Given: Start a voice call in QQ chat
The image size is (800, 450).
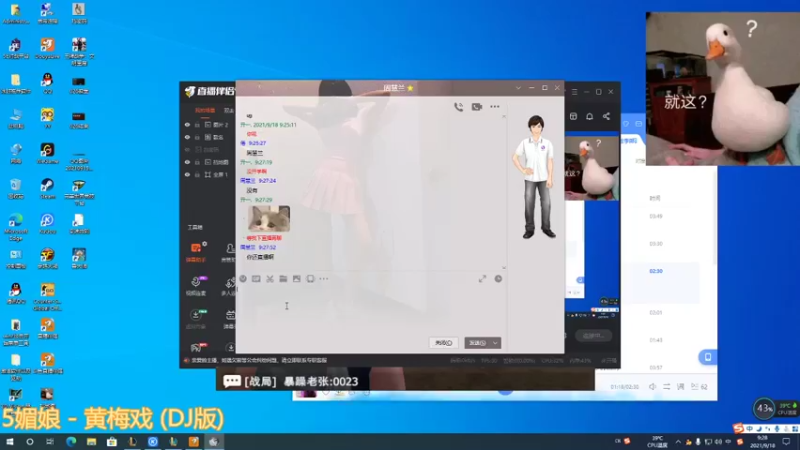Looking at the screenshot, I should tap(459, 107).
